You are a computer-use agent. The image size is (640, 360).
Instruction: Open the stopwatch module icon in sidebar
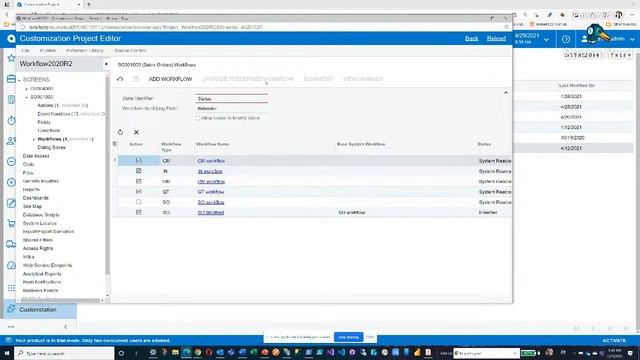[x=11, y=120]
